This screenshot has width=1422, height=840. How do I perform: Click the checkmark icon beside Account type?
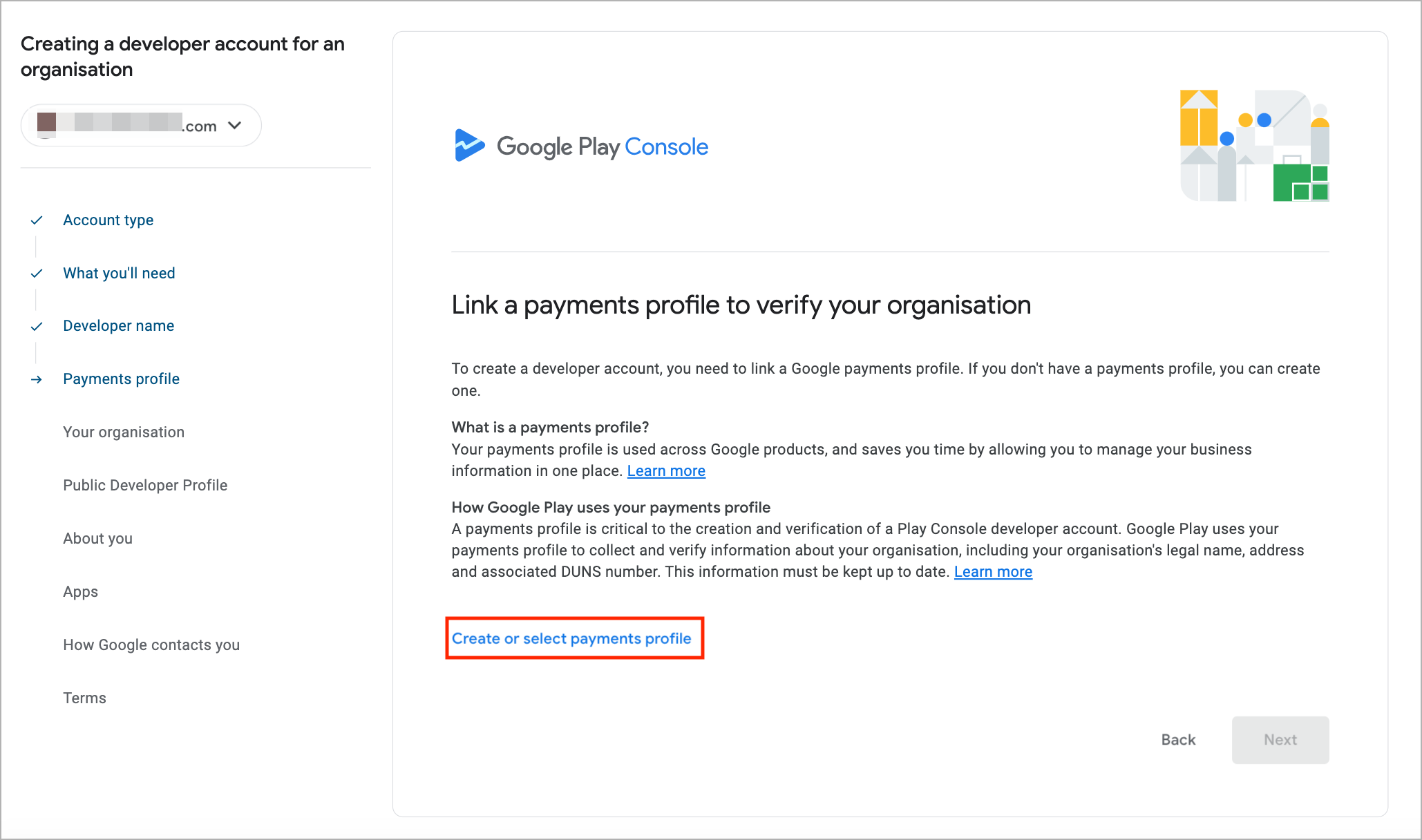point(37,220)
